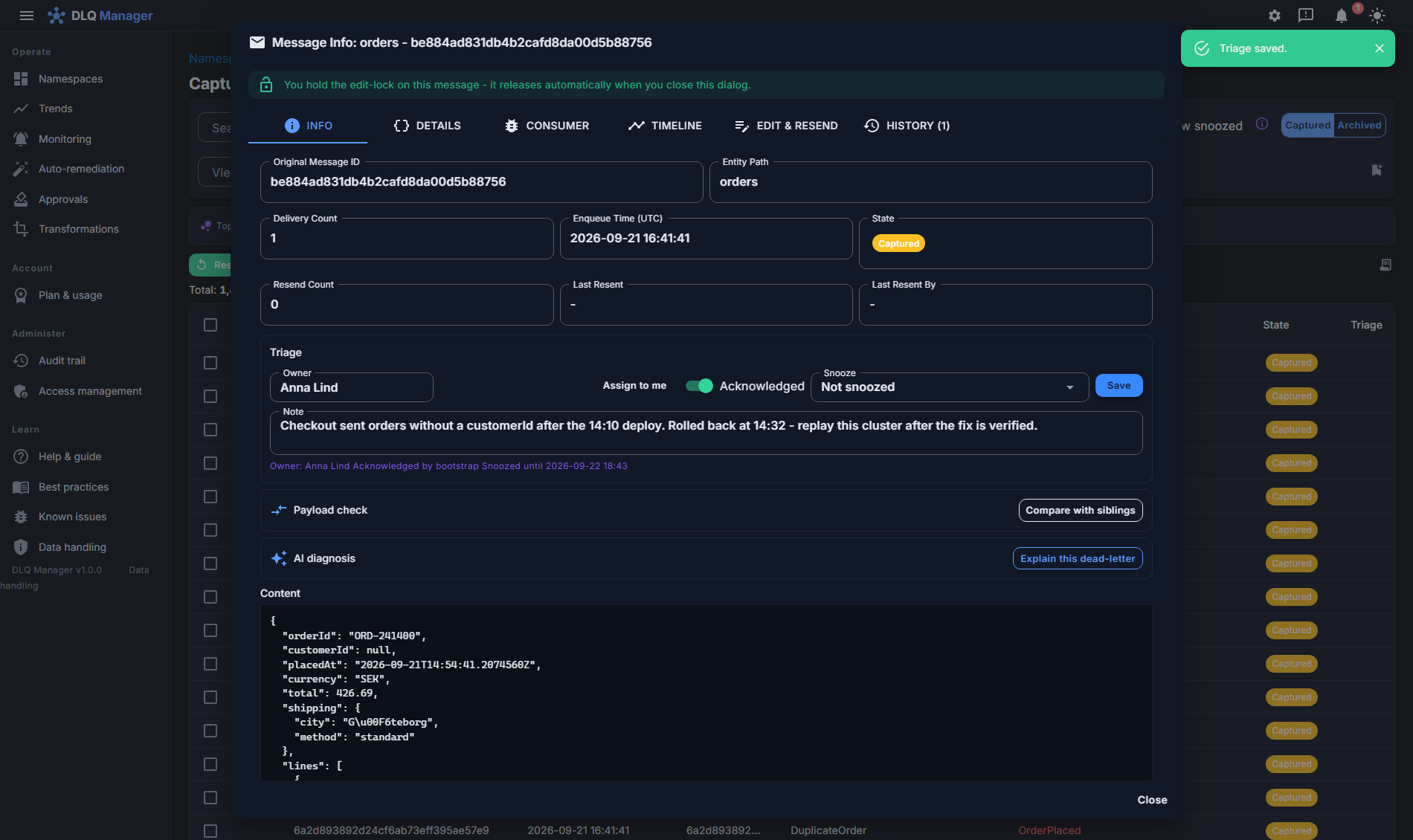1413x840 pixels.
Task: Switch to the DETAILS tab
Action: click(428, 126)
